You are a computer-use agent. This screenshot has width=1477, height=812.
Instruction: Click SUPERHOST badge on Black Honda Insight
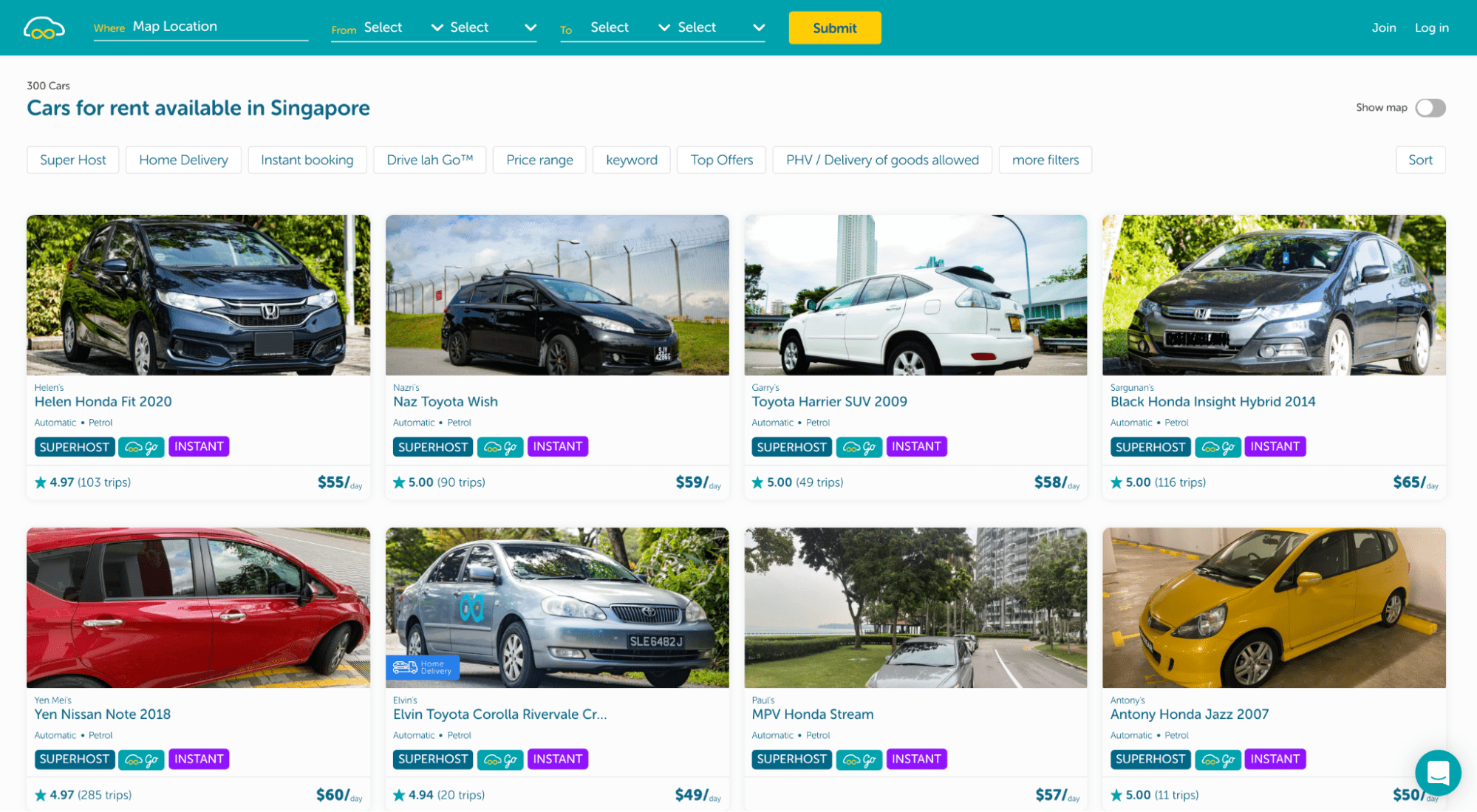1150,447
